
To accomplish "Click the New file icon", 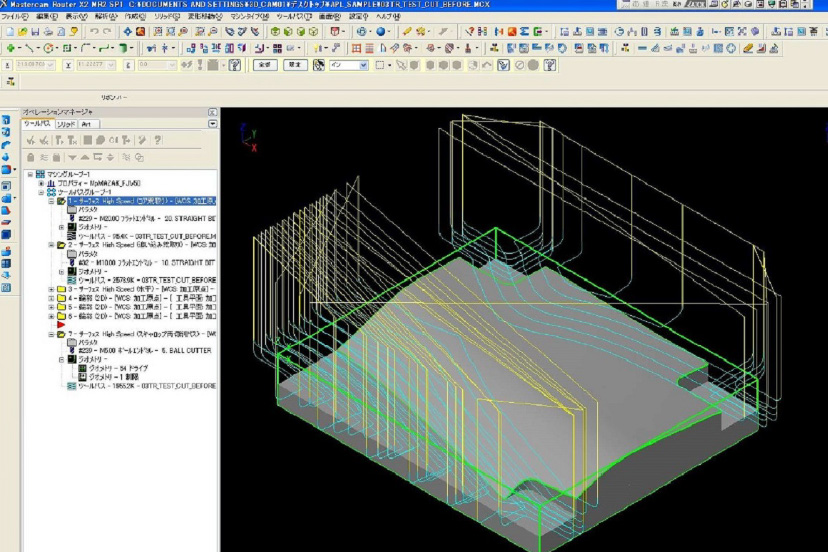I will click(x=9, y=31).
